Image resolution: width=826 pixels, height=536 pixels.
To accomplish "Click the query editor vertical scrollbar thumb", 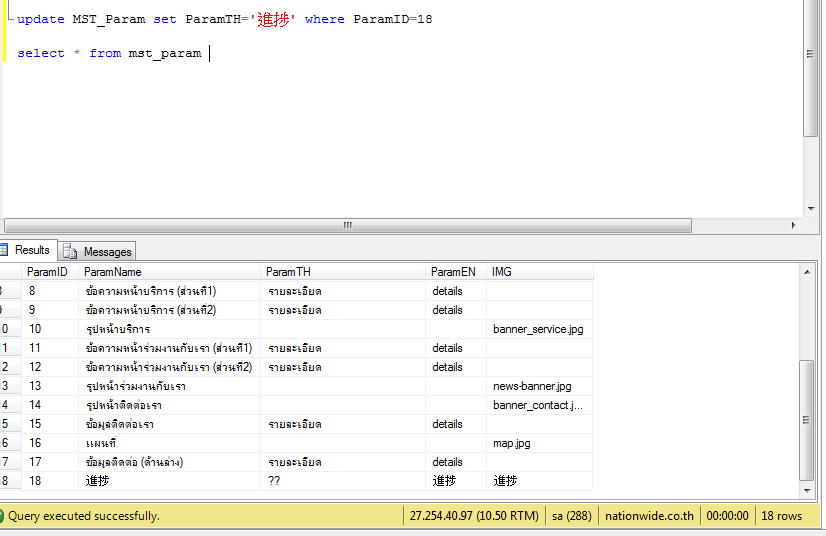I will point(810,69).
